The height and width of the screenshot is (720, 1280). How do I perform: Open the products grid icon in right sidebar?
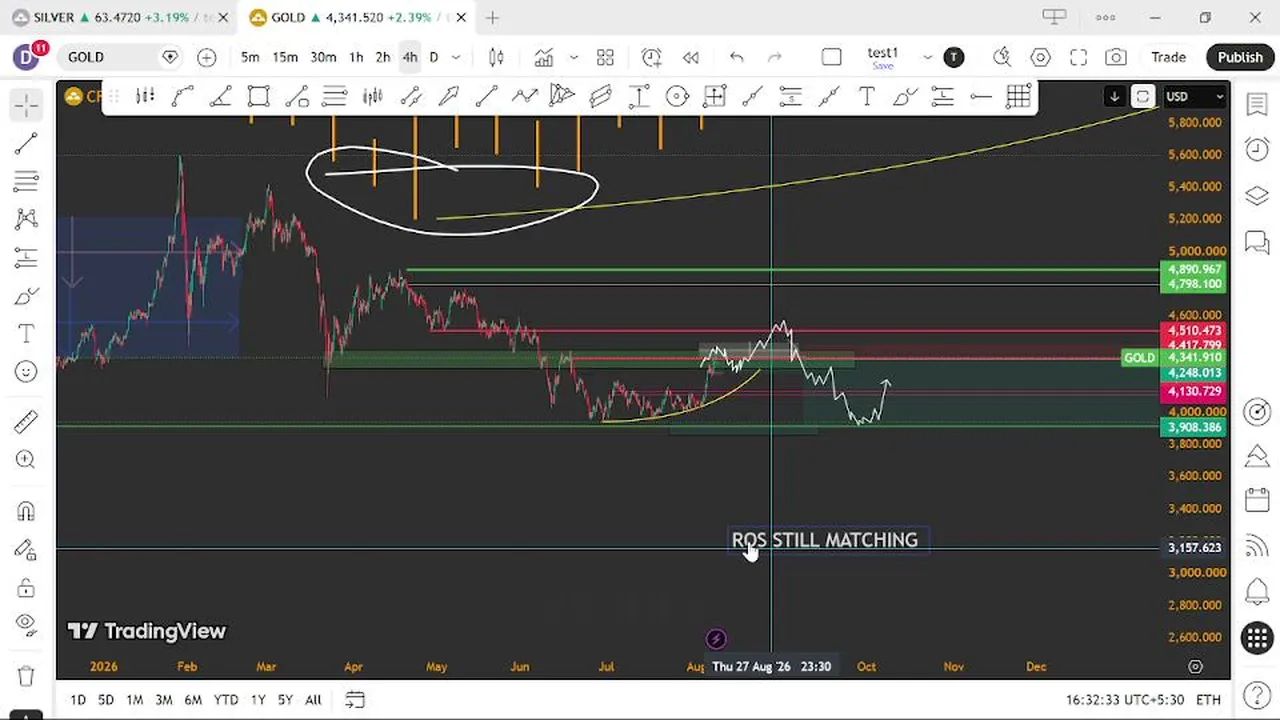pos(1257,637)
